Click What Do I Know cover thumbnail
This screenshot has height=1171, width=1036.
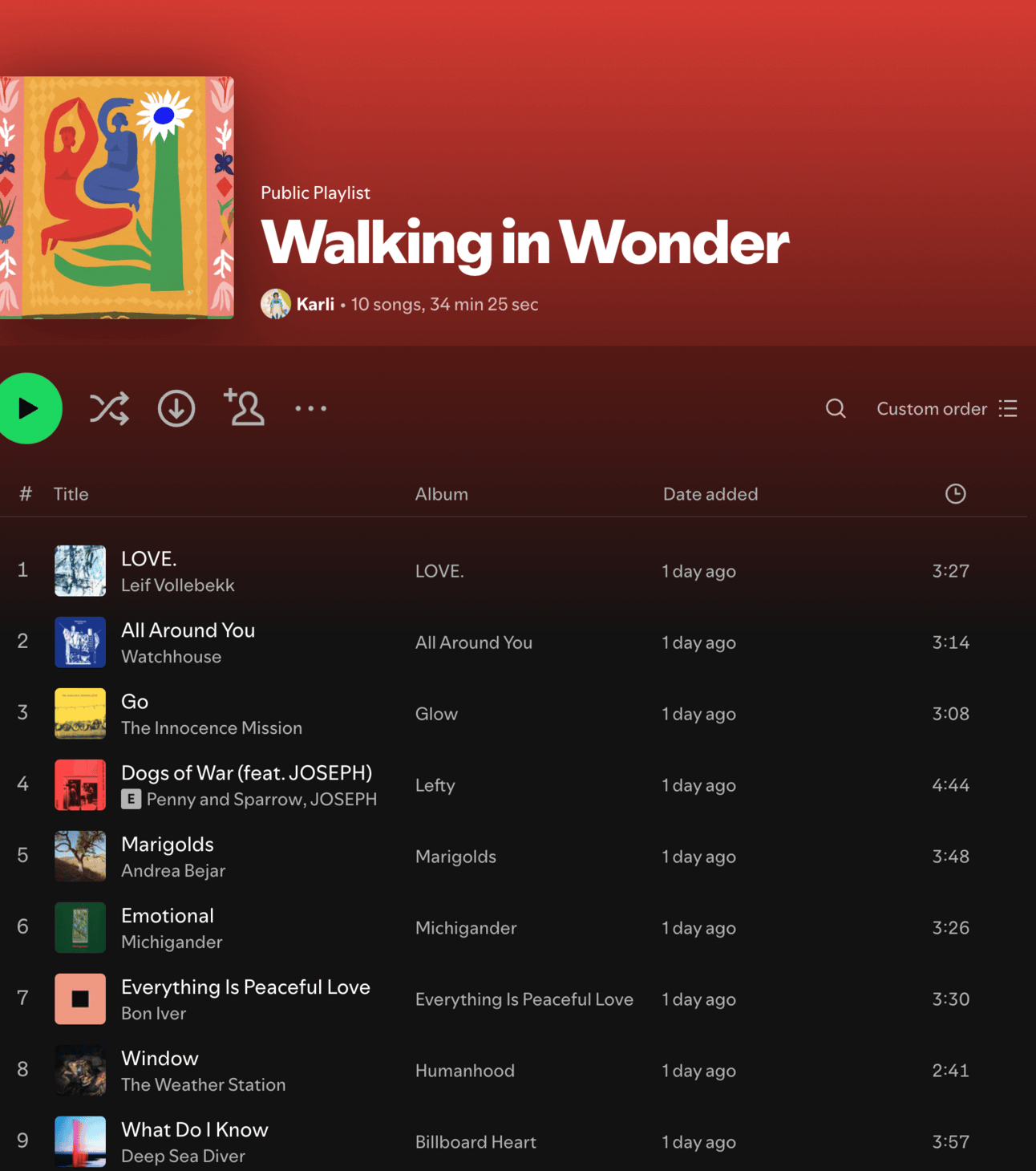point(80,1142)
